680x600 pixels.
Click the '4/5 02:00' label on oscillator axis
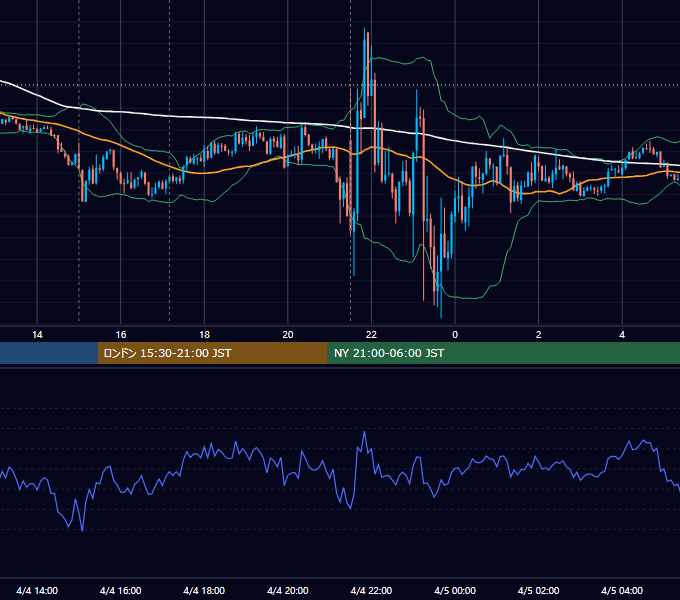point(538,590)
